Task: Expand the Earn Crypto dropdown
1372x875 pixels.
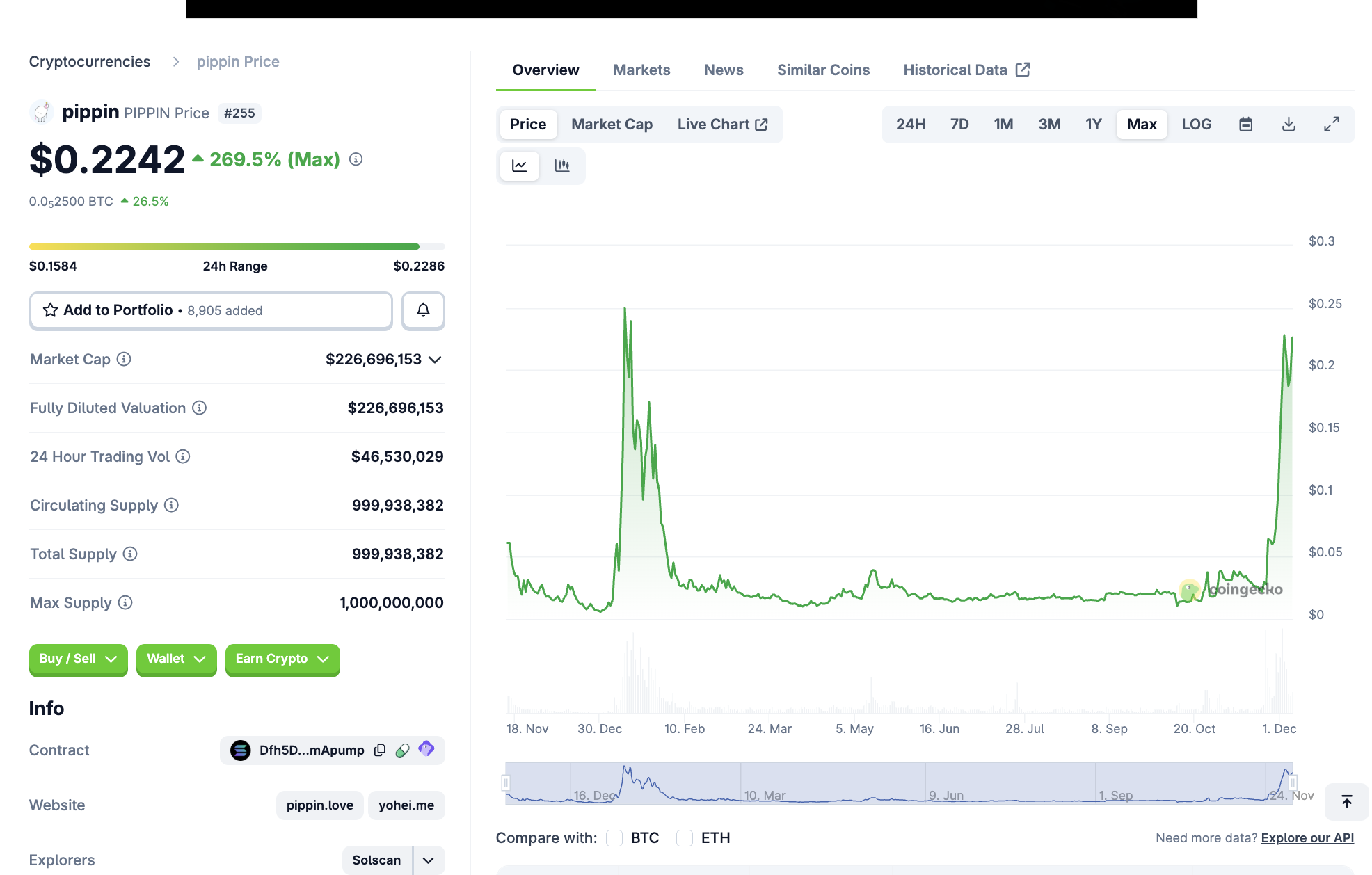Action: coord(282,659)
